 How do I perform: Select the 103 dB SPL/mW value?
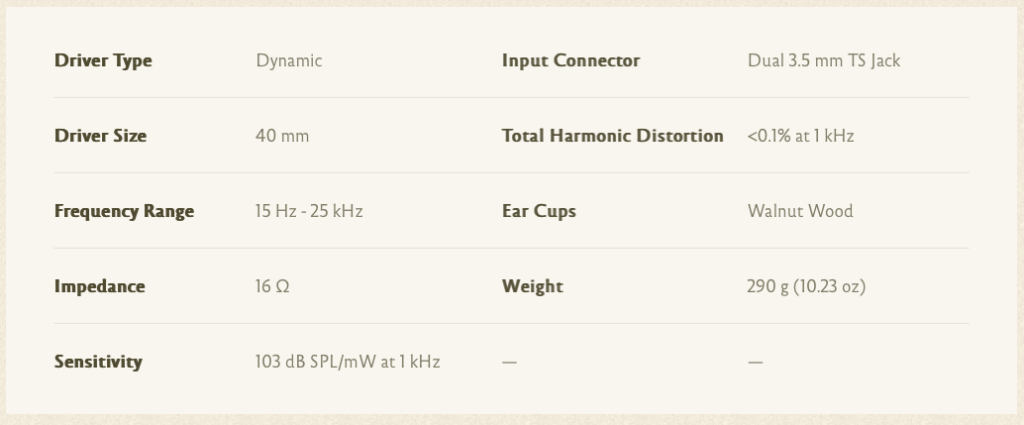347,361
